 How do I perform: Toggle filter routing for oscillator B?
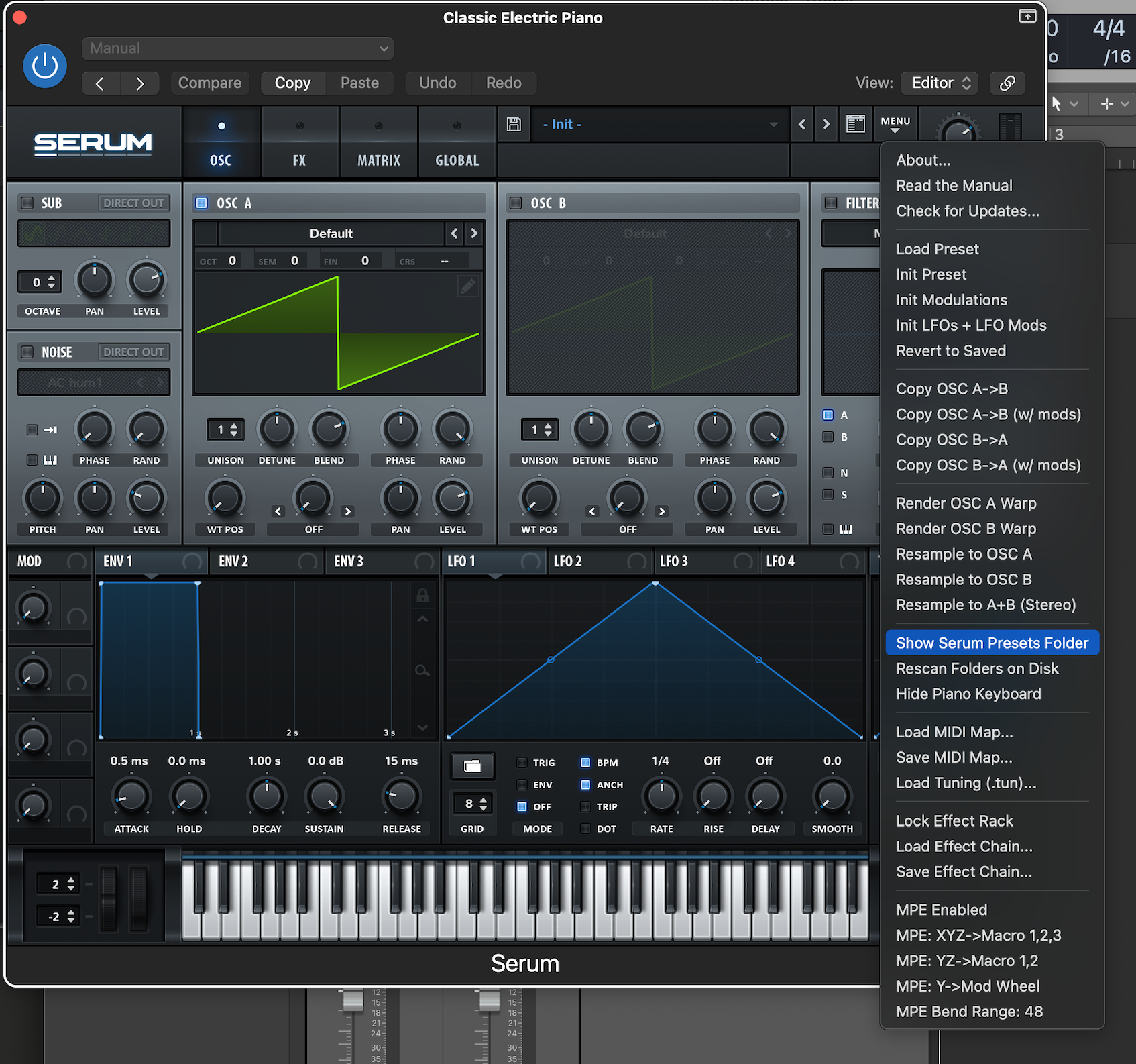click(x=828, y=437)
